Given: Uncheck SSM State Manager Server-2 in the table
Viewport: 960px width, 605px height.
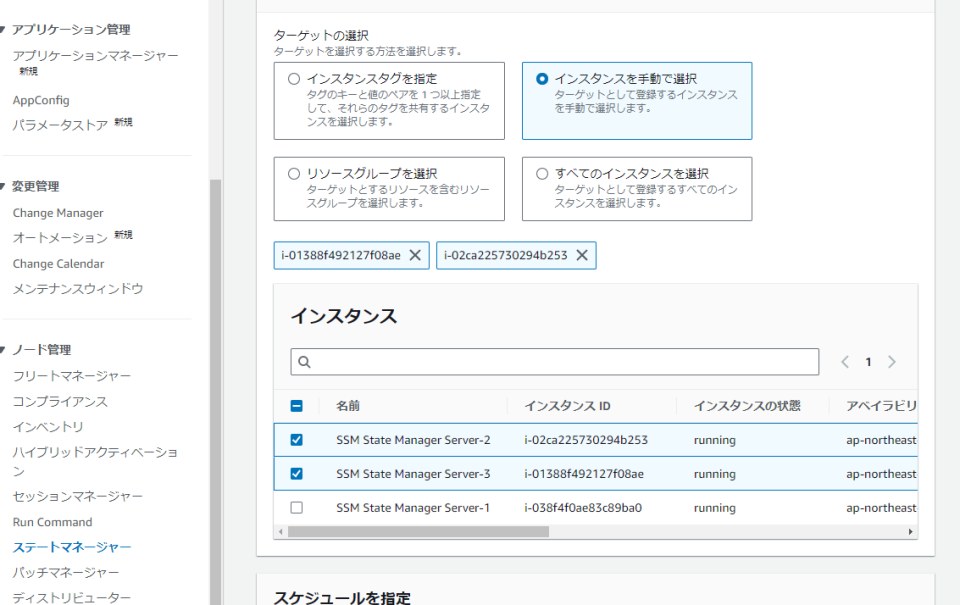Looking at the screenshot, I should coord(295,439).
